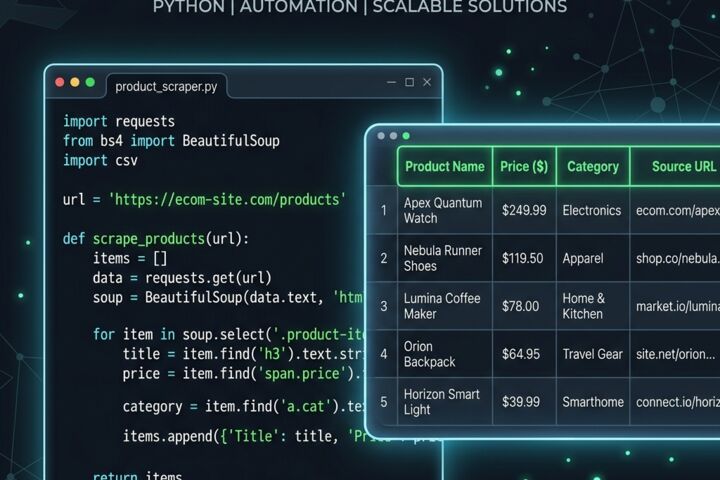This screenshot has width=720, height=480.
Task: Click the BeautifulSoup import line
Action: click(171, 141)
